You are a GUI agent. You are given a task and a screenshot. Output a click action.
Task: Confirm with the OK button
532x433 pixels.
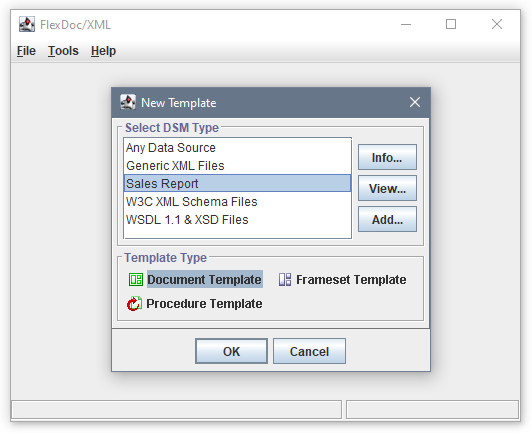click(x=231, y=351)
